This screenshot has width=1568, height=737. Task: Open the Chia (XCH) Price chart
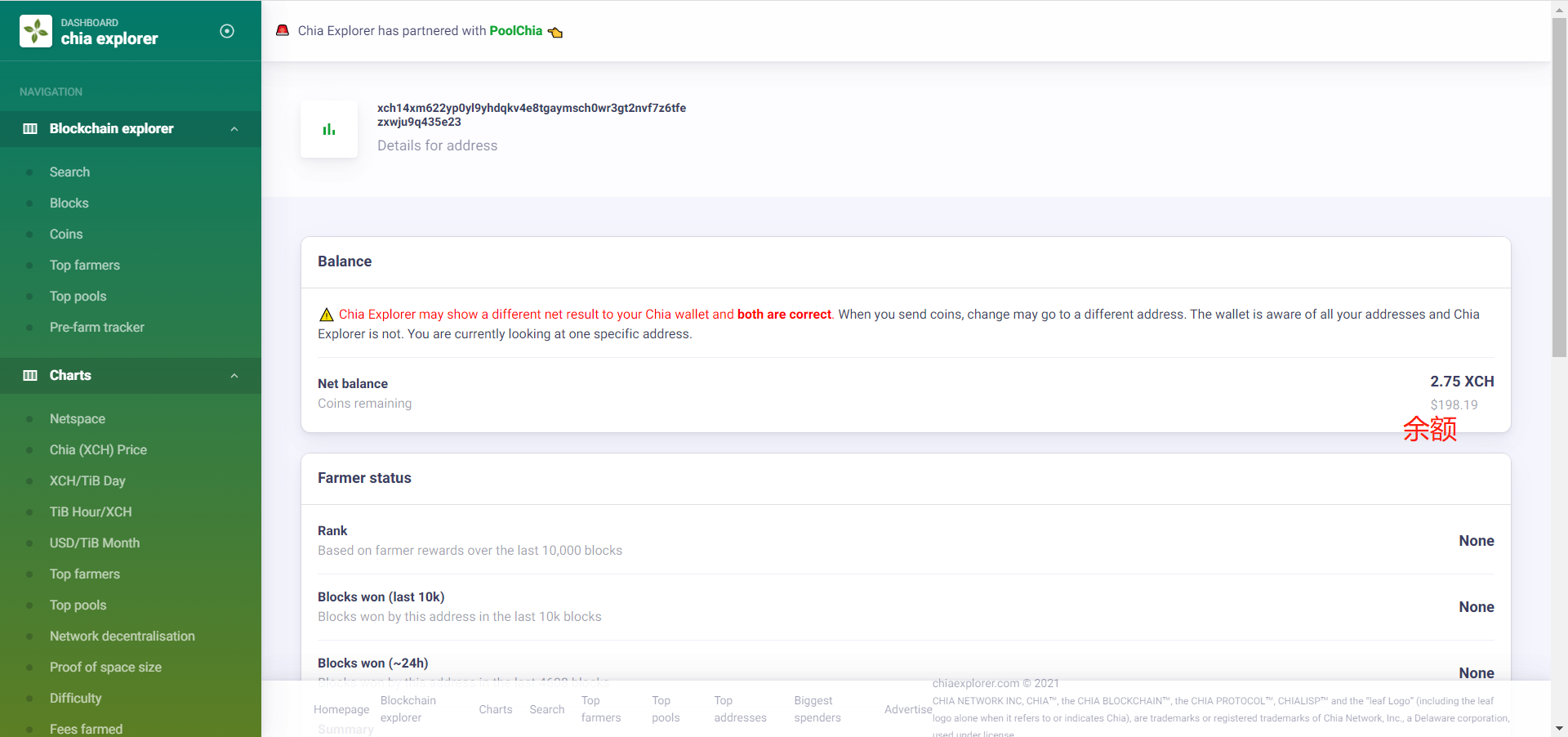pyautogui.click(x=98, y=450)
